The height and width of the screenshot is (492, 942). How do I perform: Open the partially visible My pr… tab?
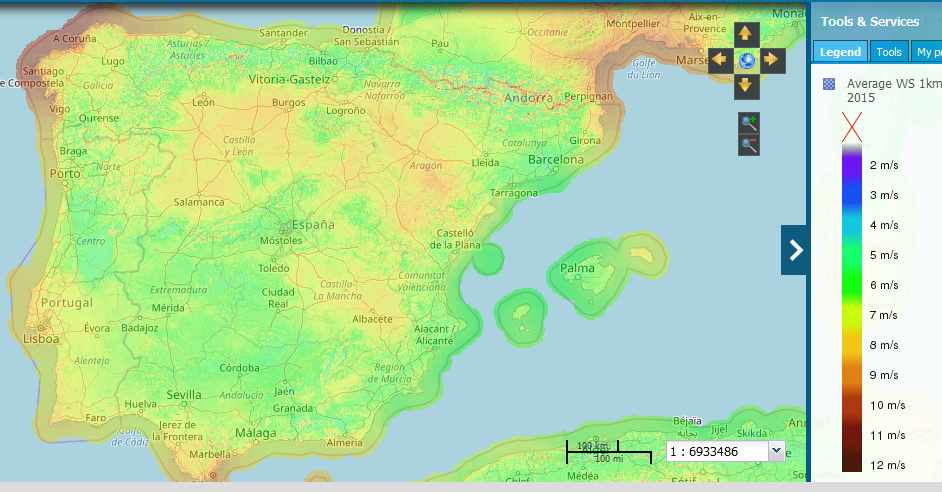click(926, 52)
